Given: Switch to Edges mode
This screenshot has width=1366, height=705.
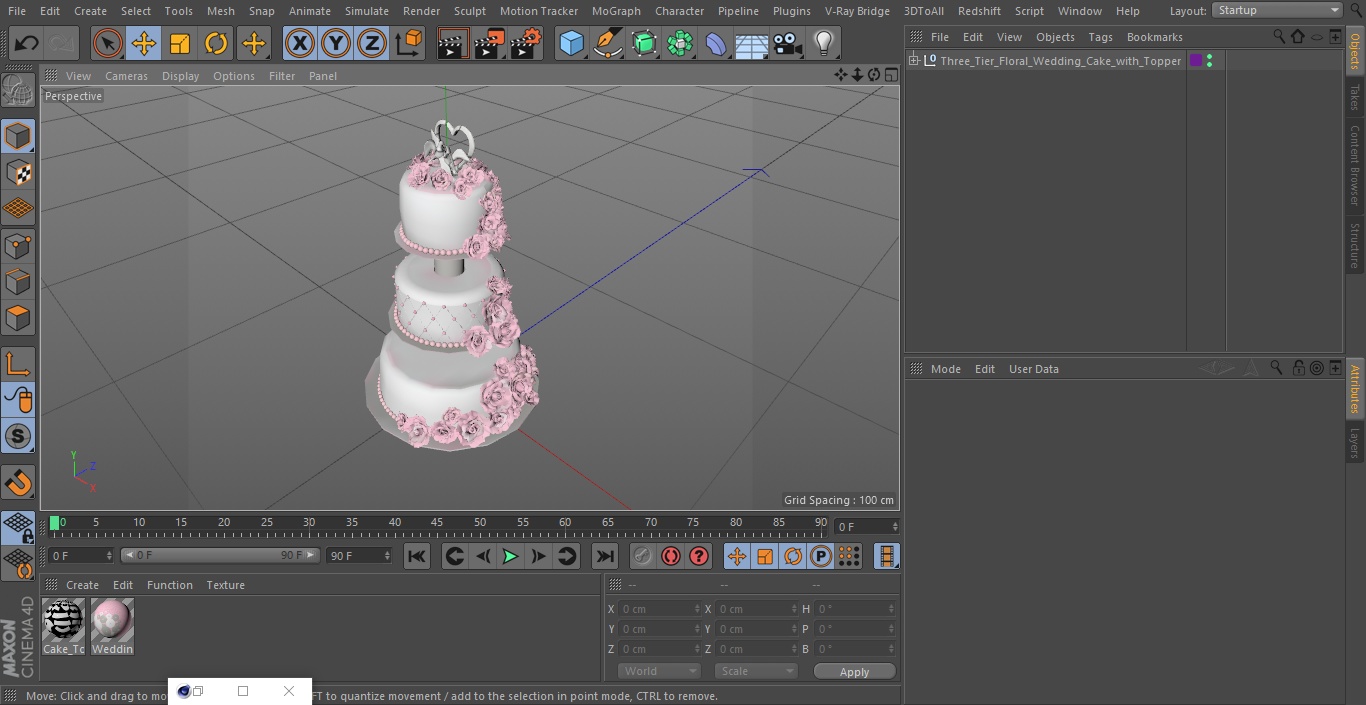Looking at the screenshot, I should (x=18, y=282).
